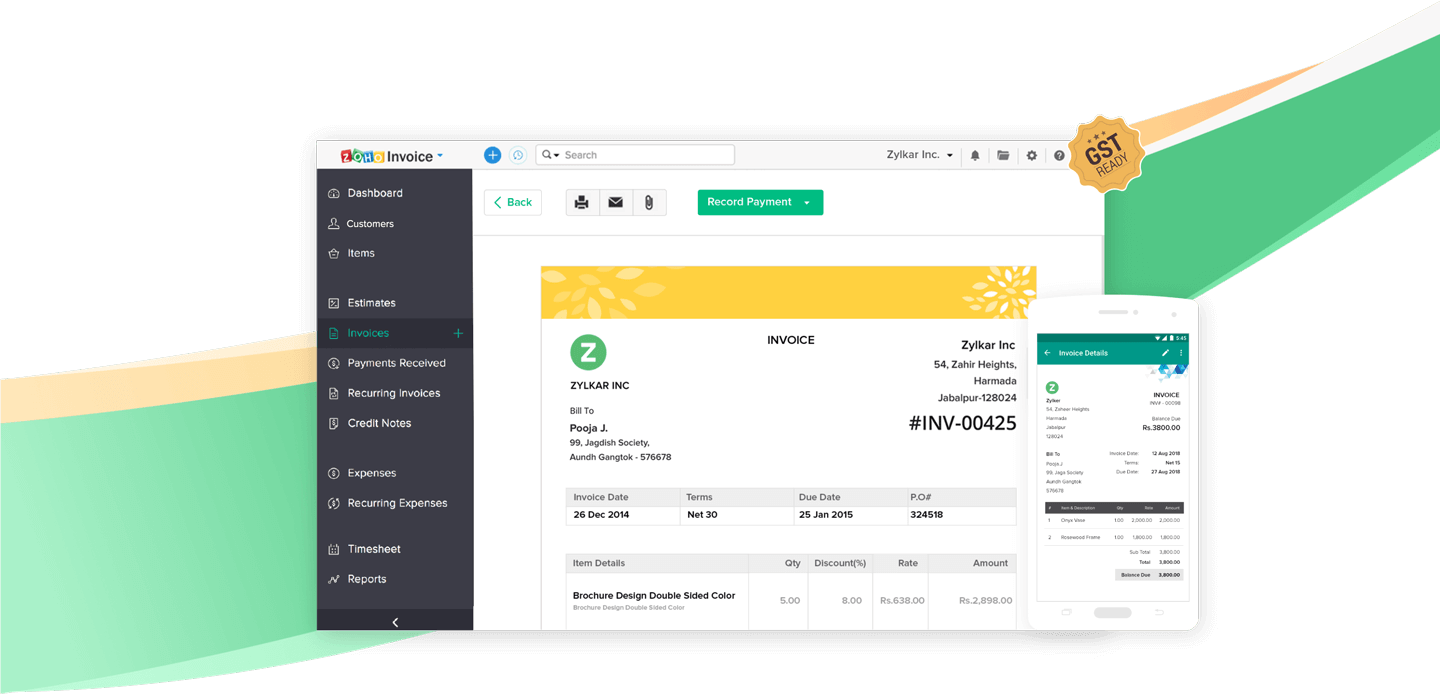Click the bold Brochure Design Double Sided Color item
1440x694 pixels.
coord(654,595)
